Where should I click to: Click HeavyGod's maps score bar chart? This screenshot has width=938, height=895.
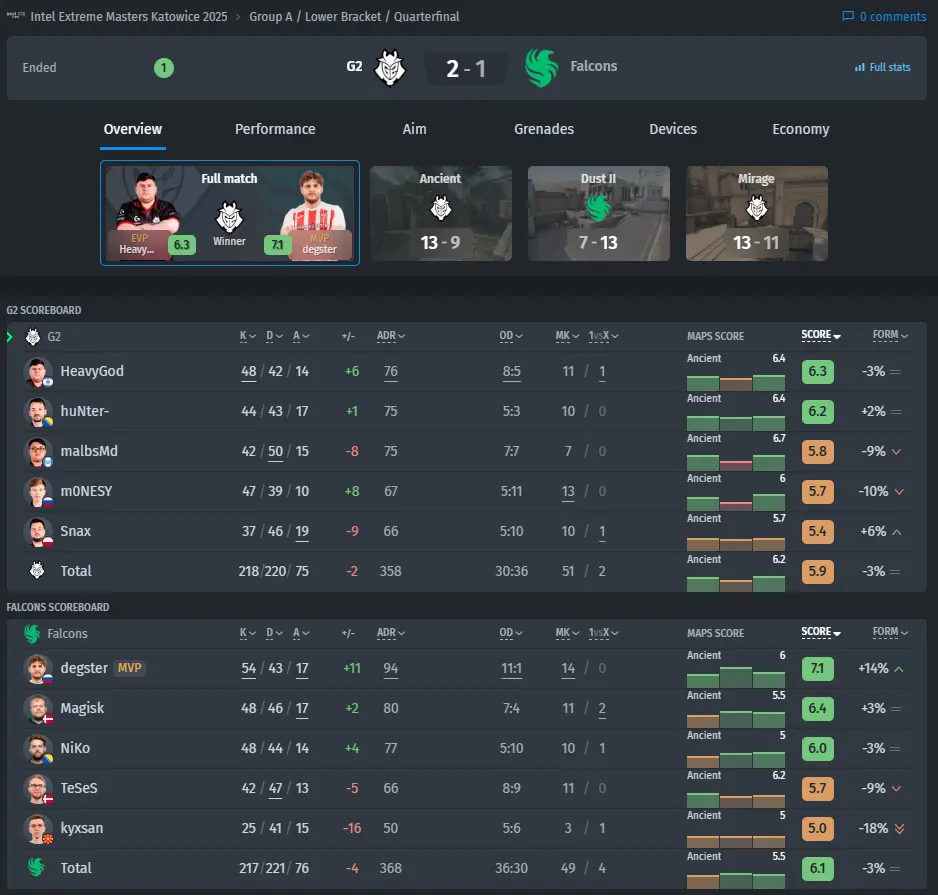tap(736, 382)
